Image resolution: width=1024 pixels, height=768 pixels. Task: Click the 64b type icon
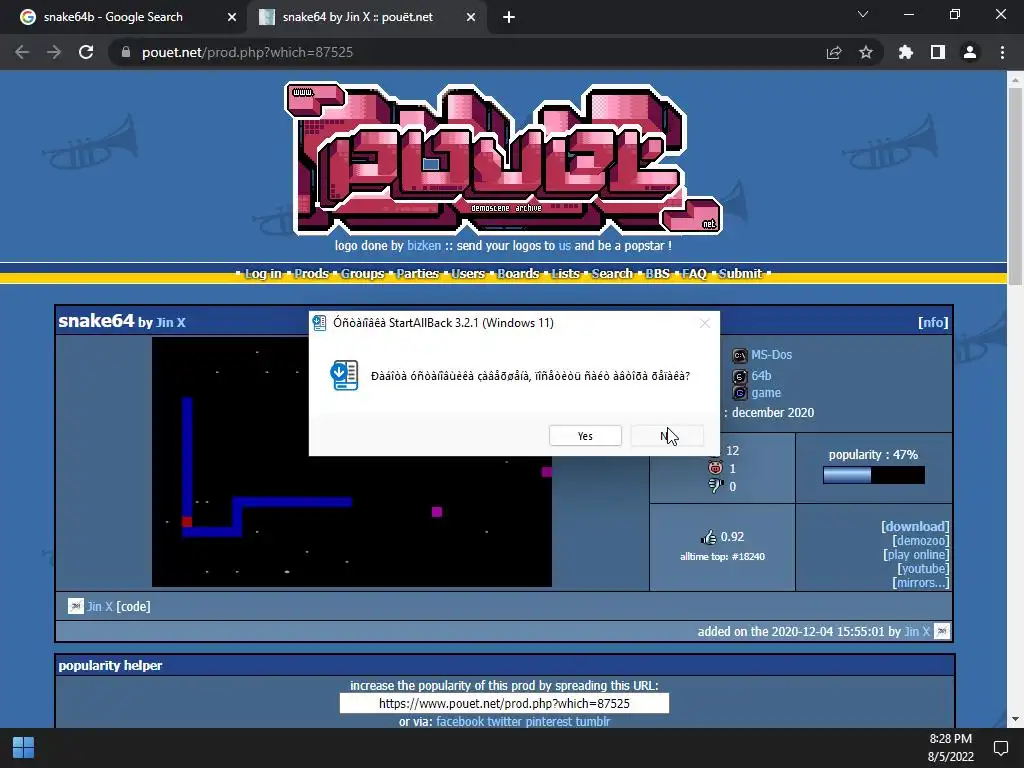click(x=739, y=376)
